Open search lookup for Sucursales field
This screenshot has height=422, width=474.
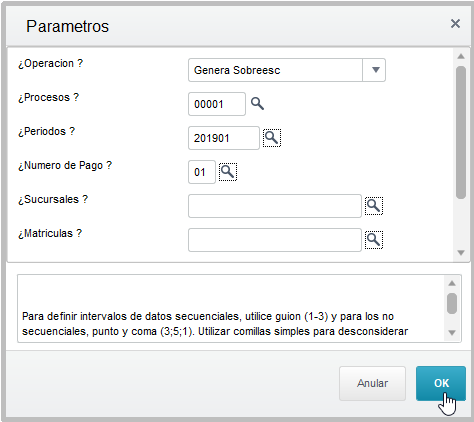pyautogui.click(x=374, y=206)
